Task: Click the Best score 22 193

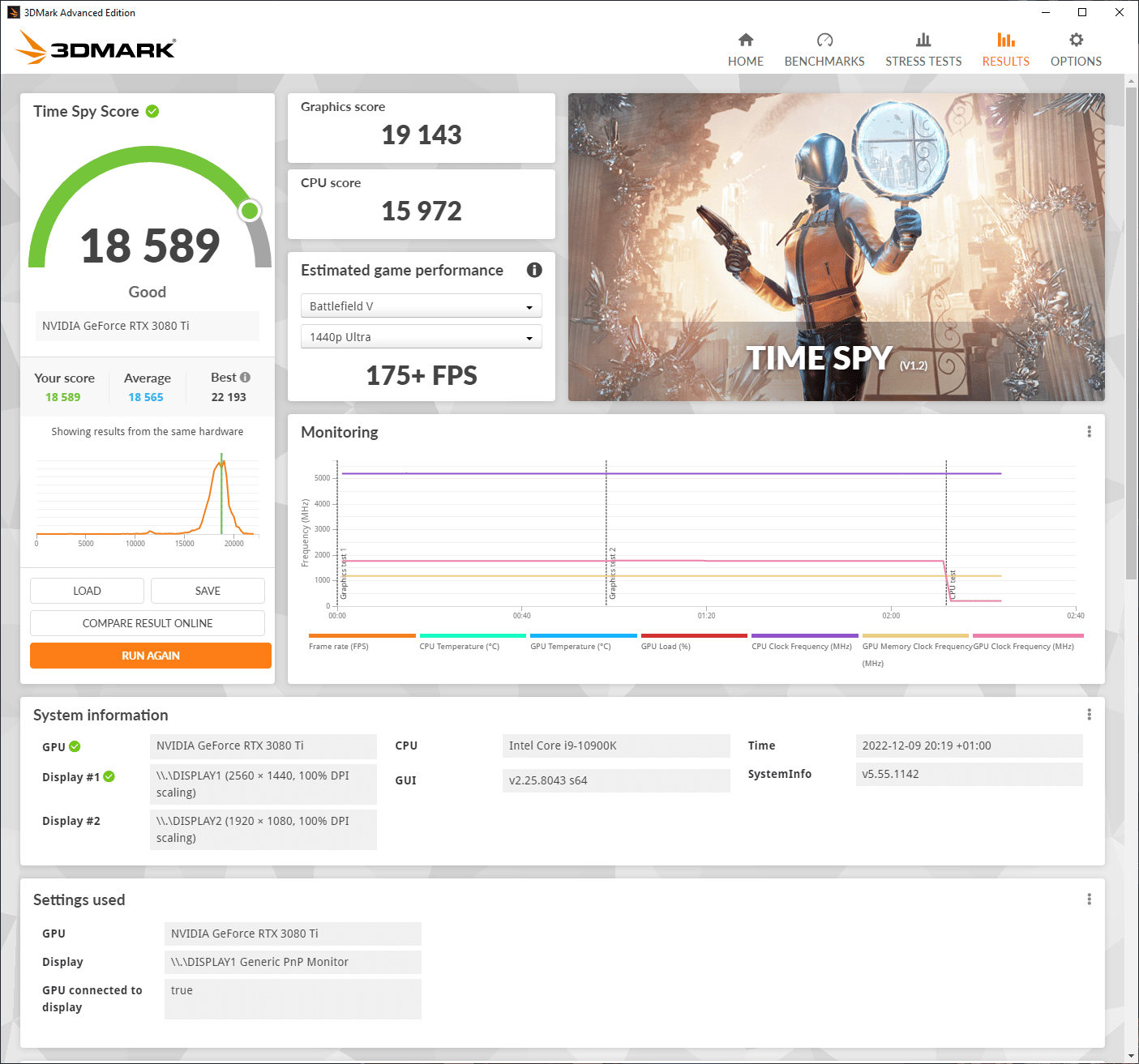Action: point(229,397)
